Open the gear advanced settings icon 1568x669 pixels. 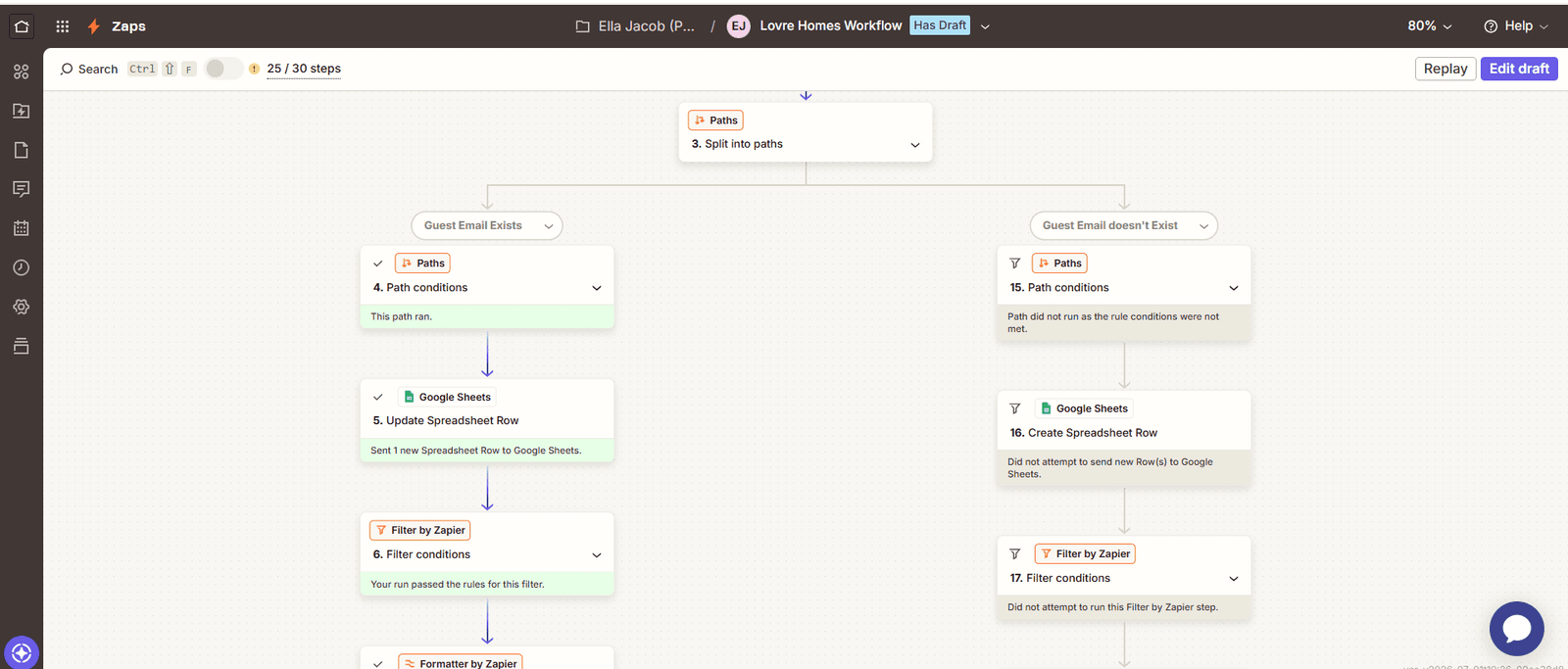pyautogui.click(x=22, y=307)
